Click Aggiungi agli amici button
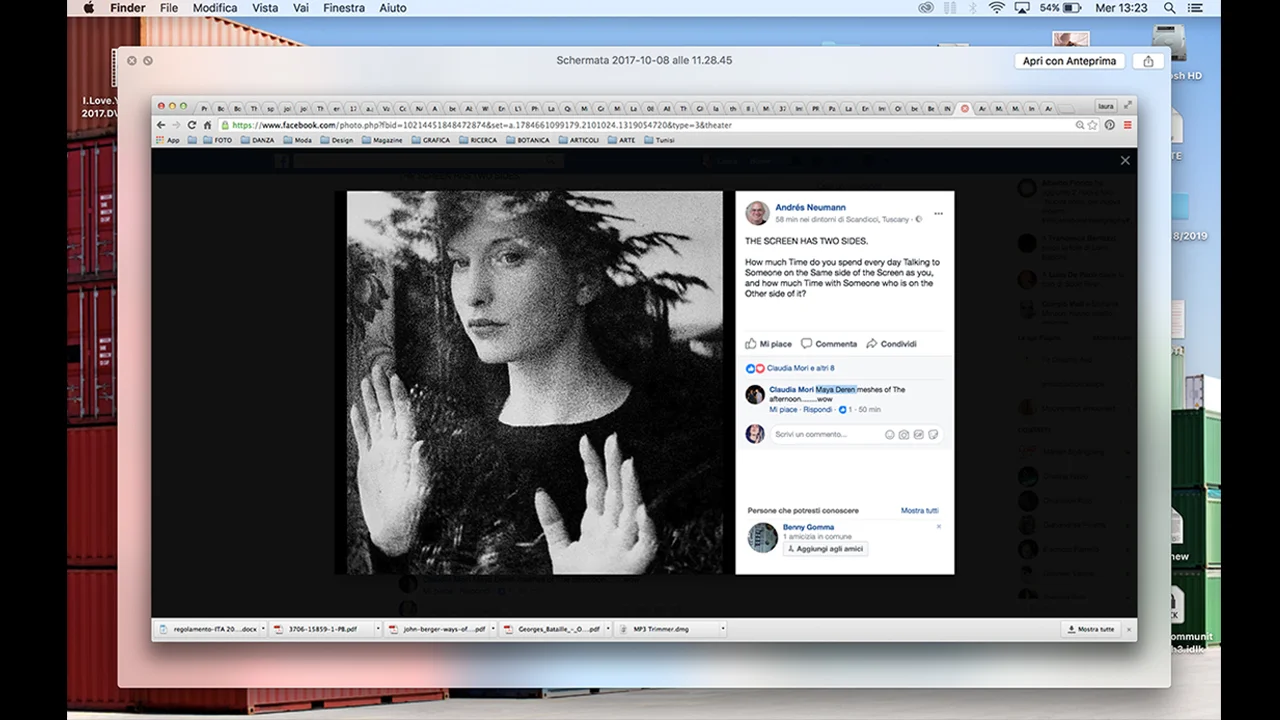Viewport: 1280px width, 720px height. (x=825, y=549)
